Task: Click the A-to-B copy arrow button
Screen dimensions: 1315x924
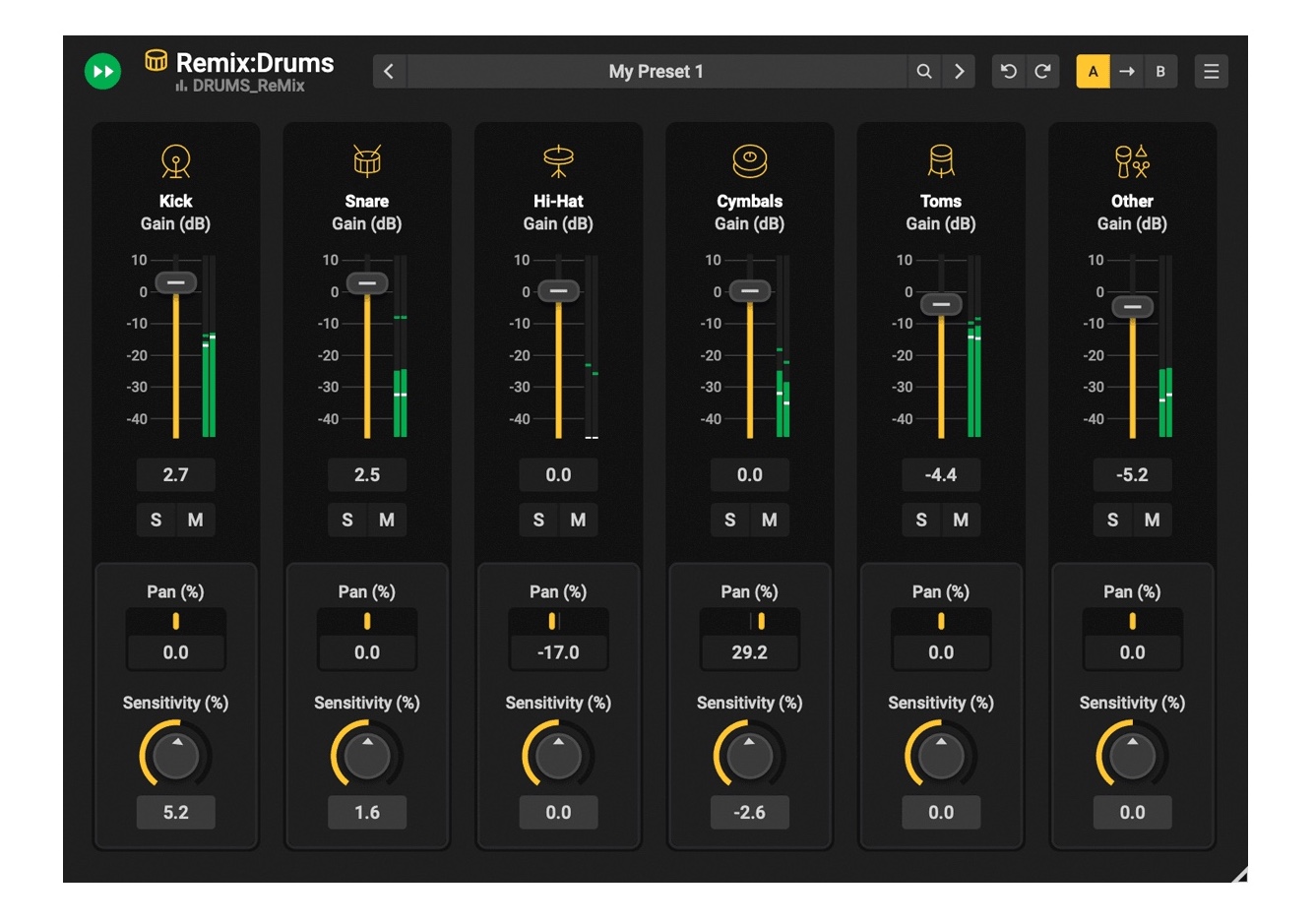Action: click(1128, 71)
